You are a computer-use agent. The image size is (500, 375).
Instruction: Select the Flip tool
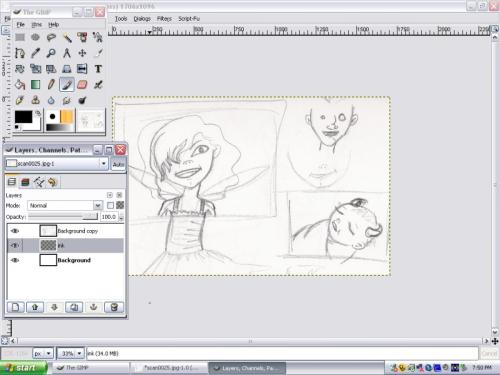point(82,69)
